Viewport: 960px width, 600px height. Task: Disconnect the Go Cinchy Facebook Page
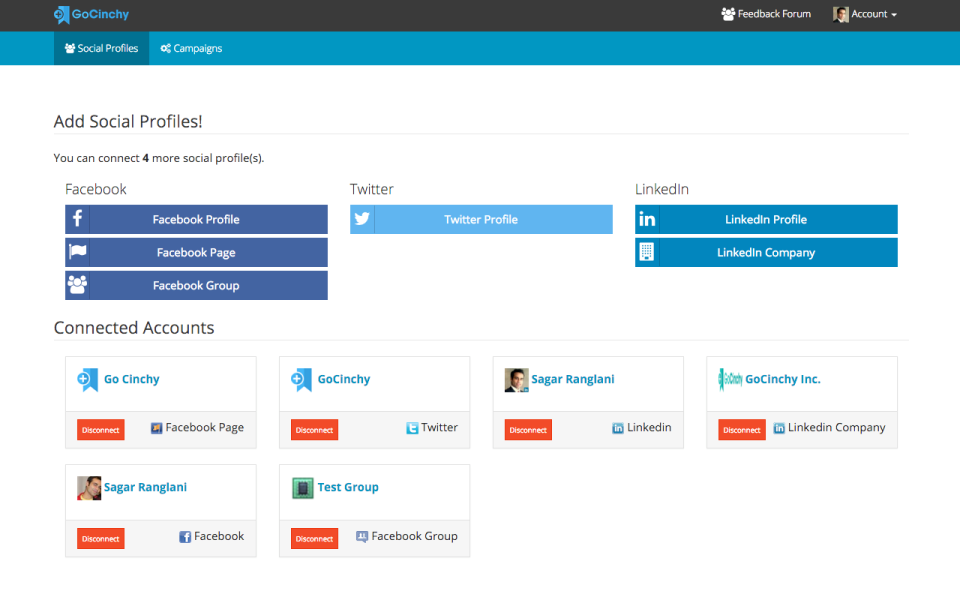pyautogui.click(x=101, y=430)
